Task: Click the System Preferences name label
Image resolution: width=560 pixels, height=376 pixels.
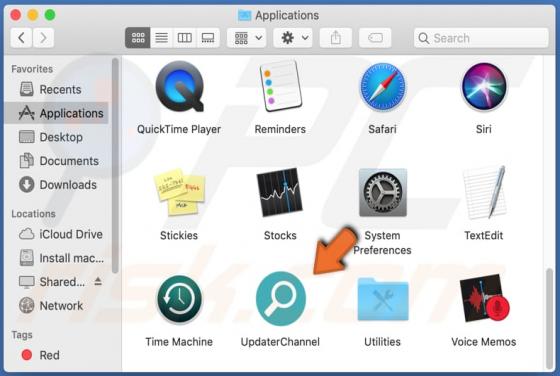Action: coord(382,243)
